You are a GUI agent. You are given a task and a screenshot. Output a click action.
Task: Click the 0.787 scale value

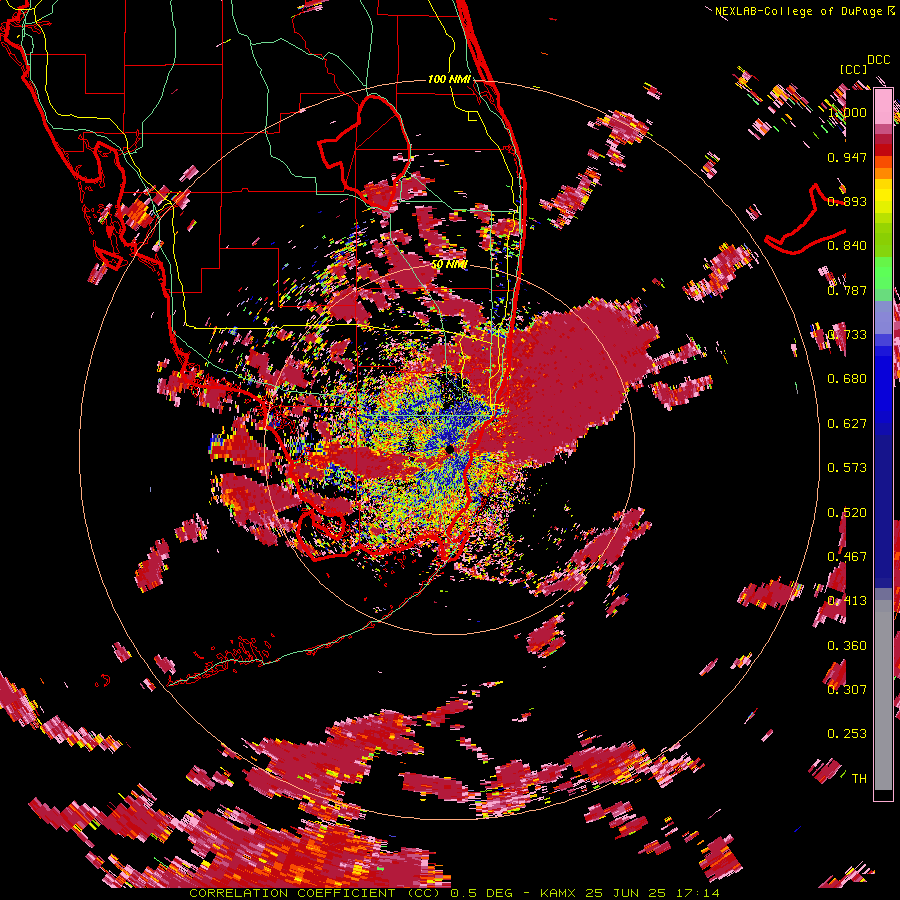click(847, 290)
